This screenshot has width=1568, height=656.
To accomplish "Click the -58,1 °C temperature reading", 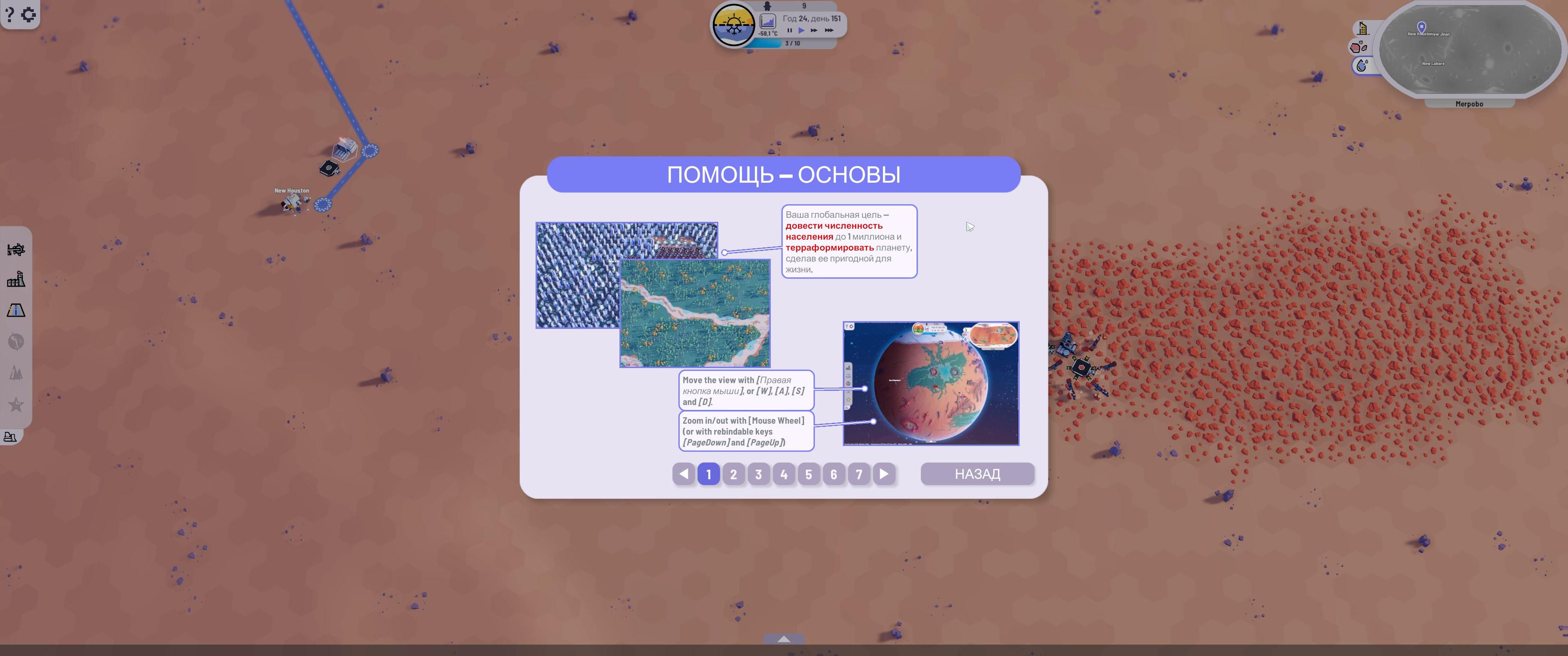I will [768, 34].
